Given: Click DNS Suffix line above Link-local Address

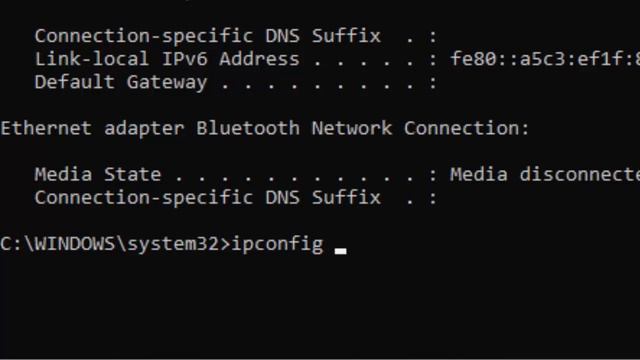Looking at the screenshot, I should tap(236, 36).
